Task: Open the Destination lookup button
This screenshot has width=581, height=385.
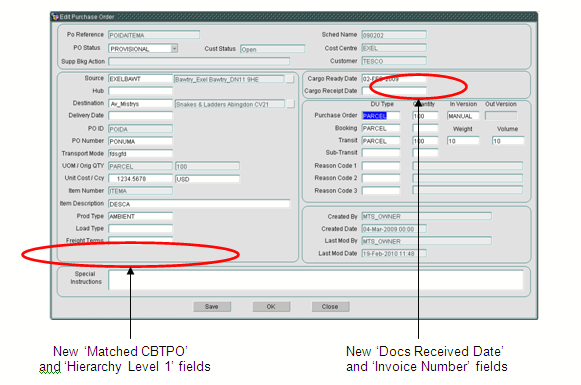Action: tap(290, 104)
